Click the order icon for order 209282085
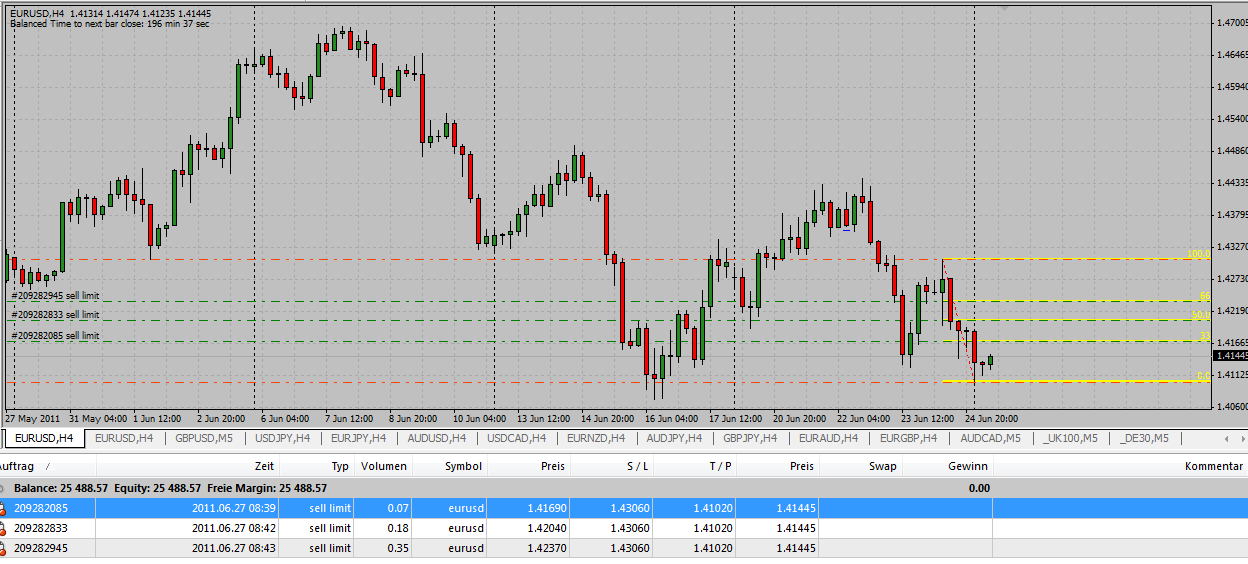 pyautogui.click(x=5, y=508)
